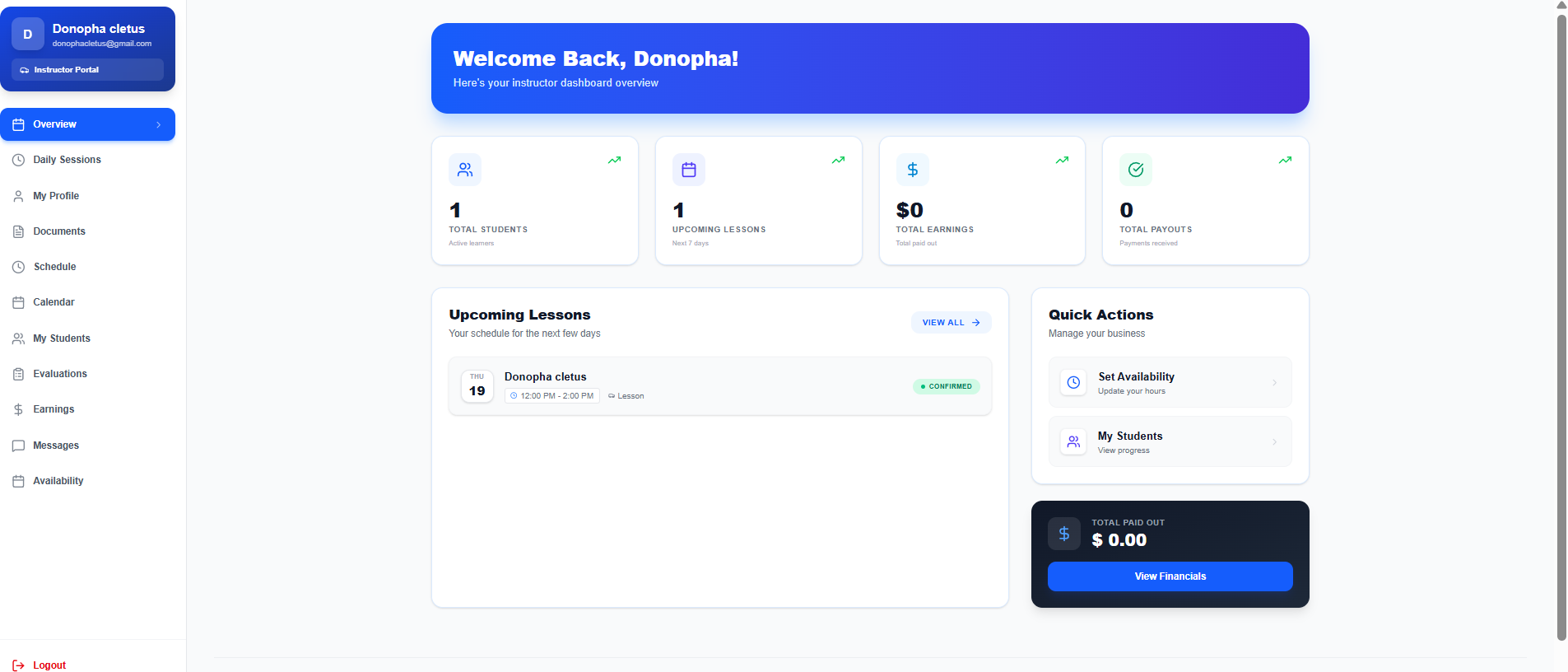Click View All upcoming lessons link
The width and height of the screenshot is (1568, 672).
(x=951, y=323)
